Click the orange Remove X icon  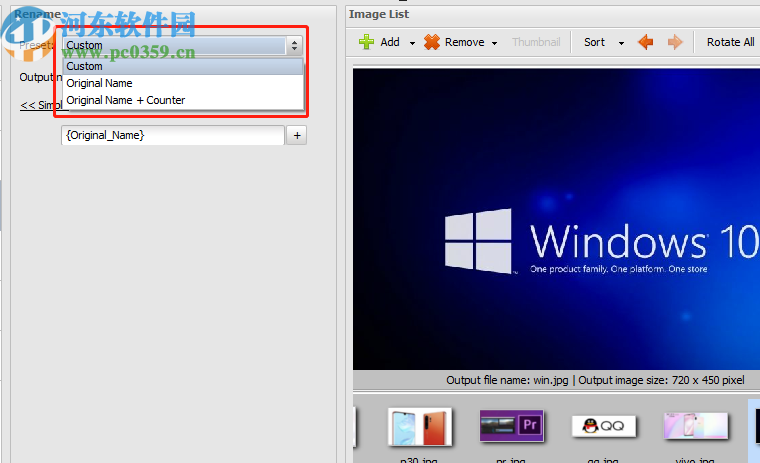coord(431,42)
